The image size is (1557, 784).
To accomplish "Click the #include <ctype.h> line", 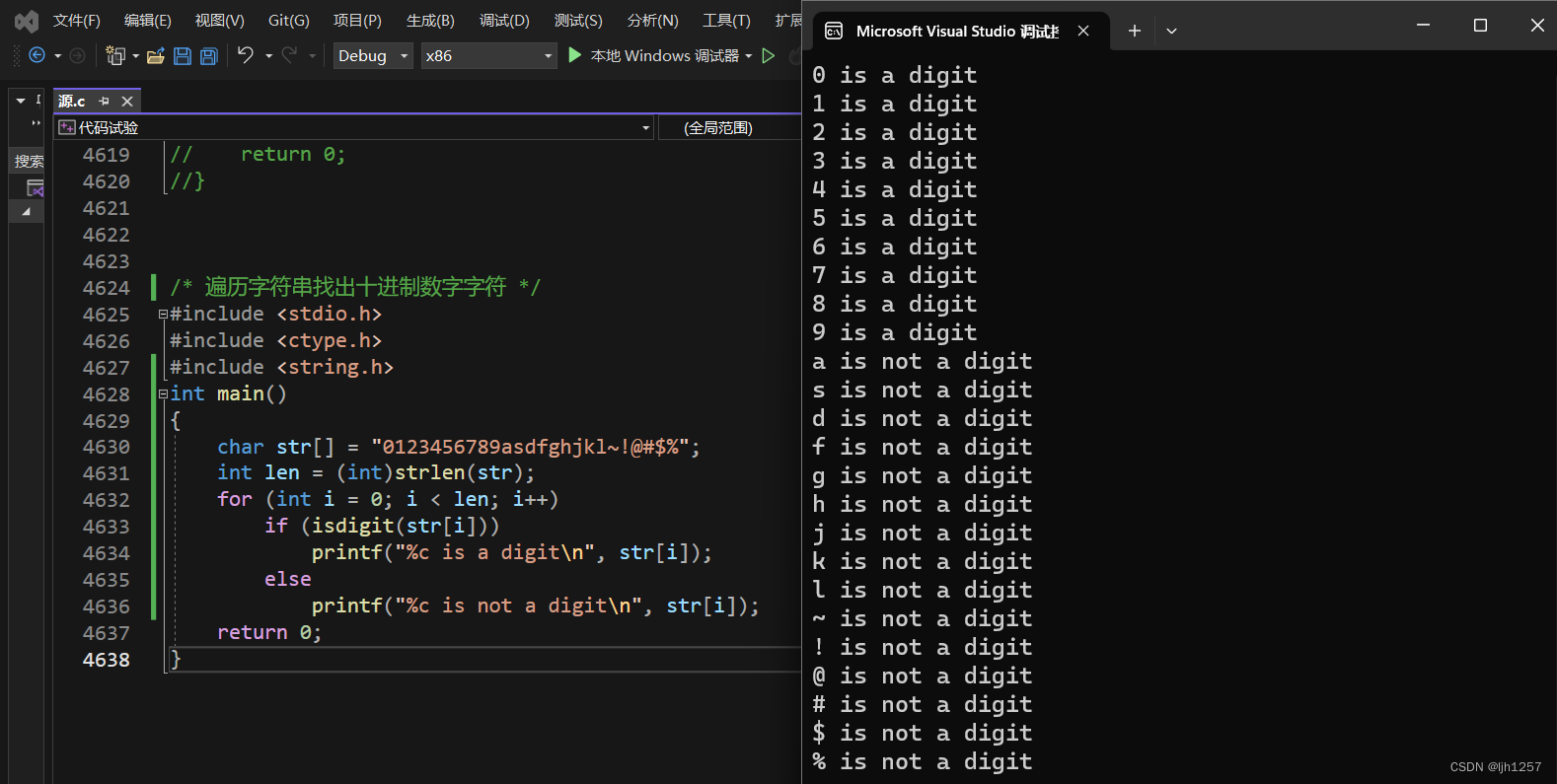I will (275, 341).
